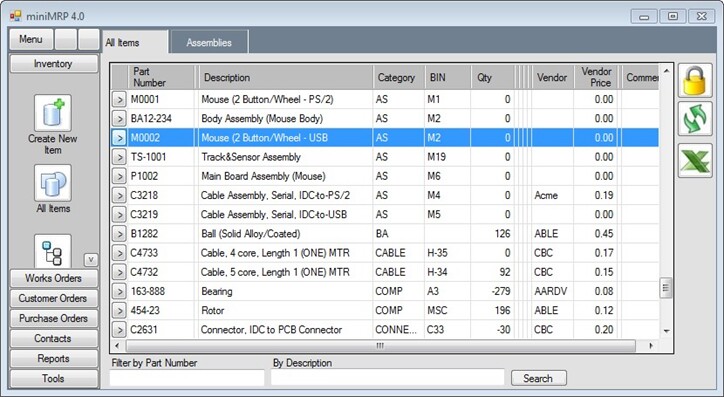Click the yellow padlock lock icon
Image resolution: width=724 pixels, height=397 pixels.
(695, 80)
